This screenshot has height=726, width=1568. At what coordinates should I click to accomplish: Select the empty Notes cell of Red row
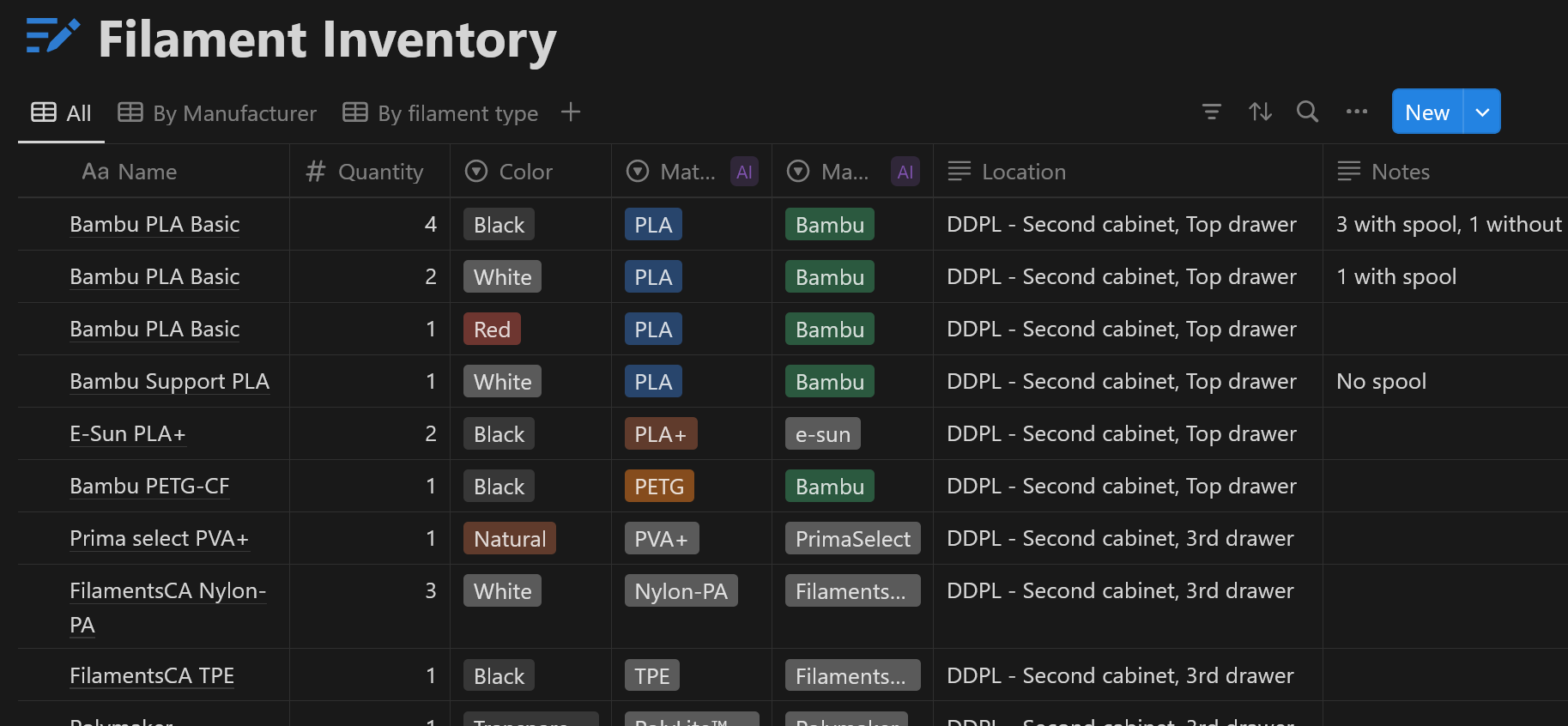(1445, 329)
